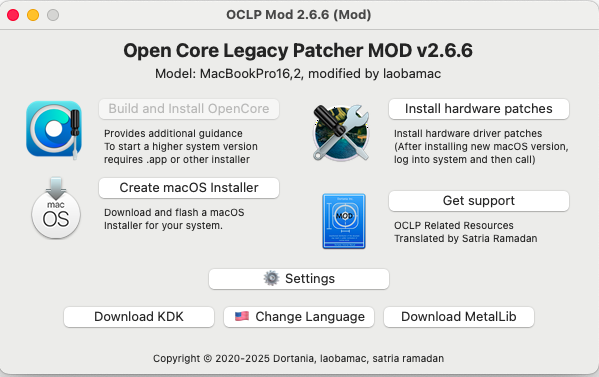This screenshot has width=599, height=377.
Task: Click the gear icon in Settings button
Action: coord(271,278)
